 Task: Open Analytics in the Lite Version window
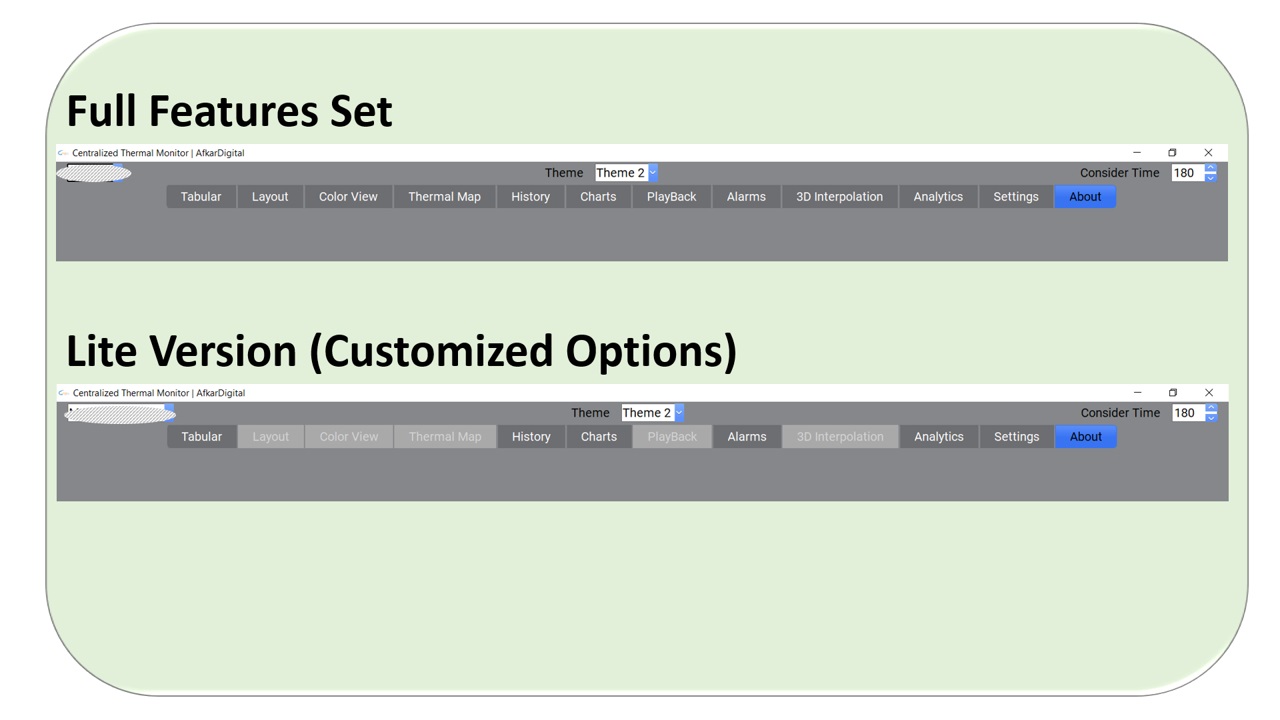pos(939,437)
